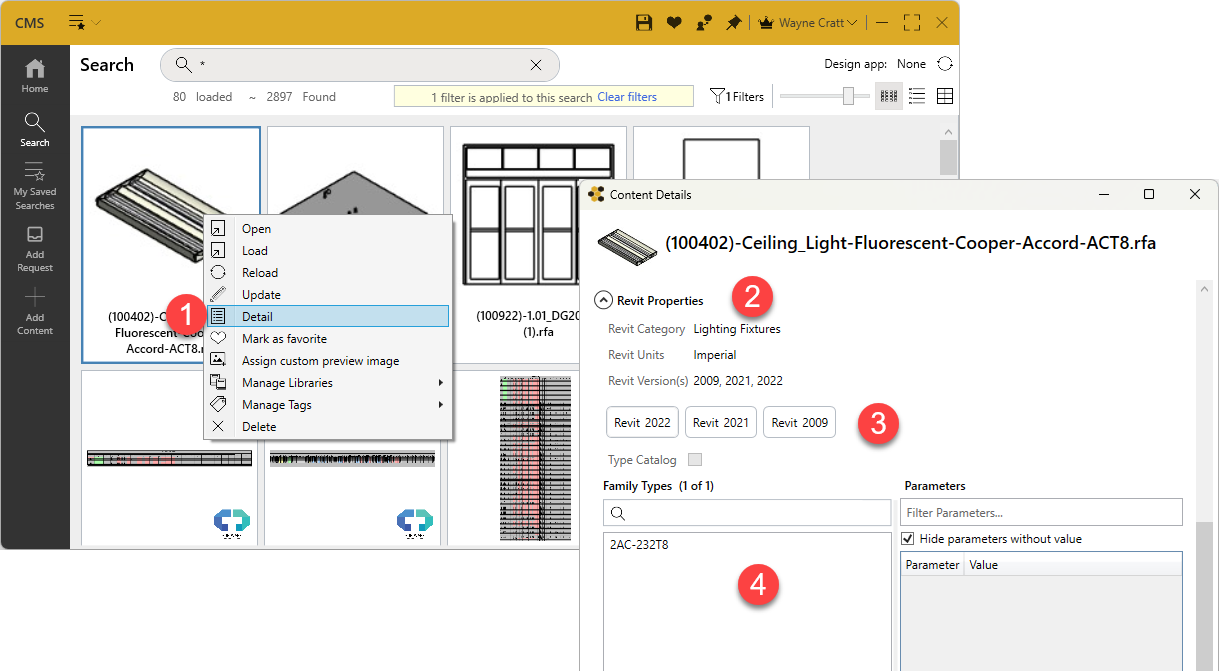This screenshot has height=671, width=1219.
Task: Uncheck Hide parameters without value
Action: coord(908,539)
